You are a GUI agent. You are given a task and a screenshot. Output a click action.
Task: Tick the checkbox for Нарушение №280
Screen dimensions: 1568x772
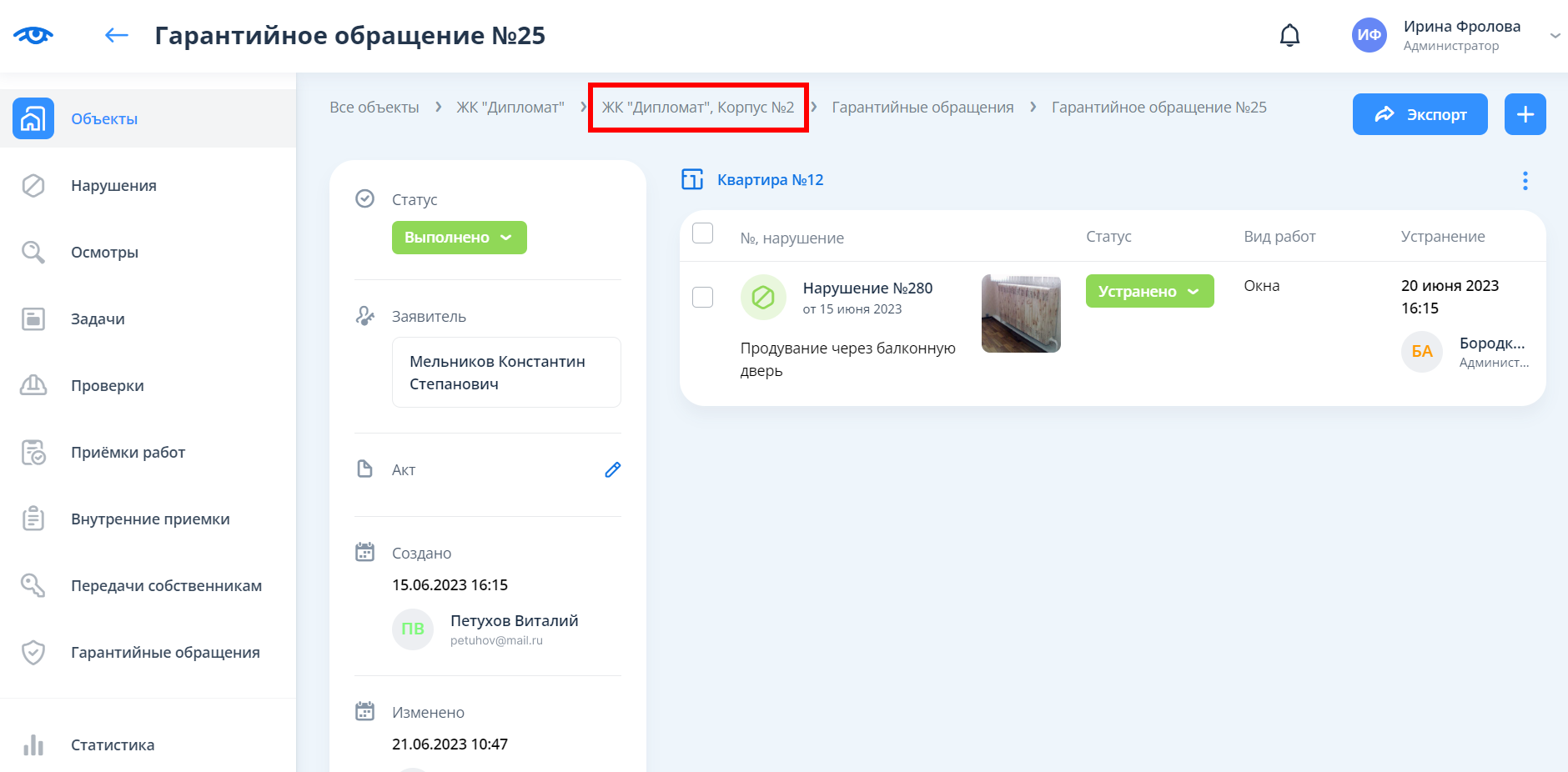pyautogui.click(x=703, y=297)
